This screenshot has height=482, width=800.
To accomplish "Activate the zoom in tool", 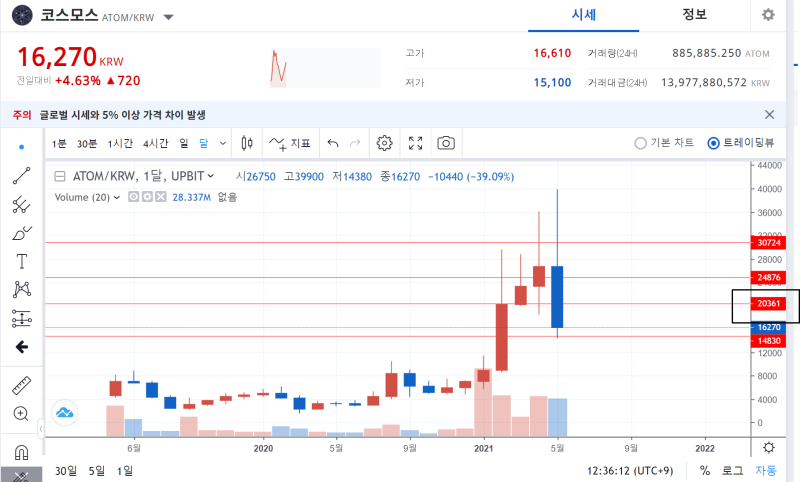I will (21, 413).
